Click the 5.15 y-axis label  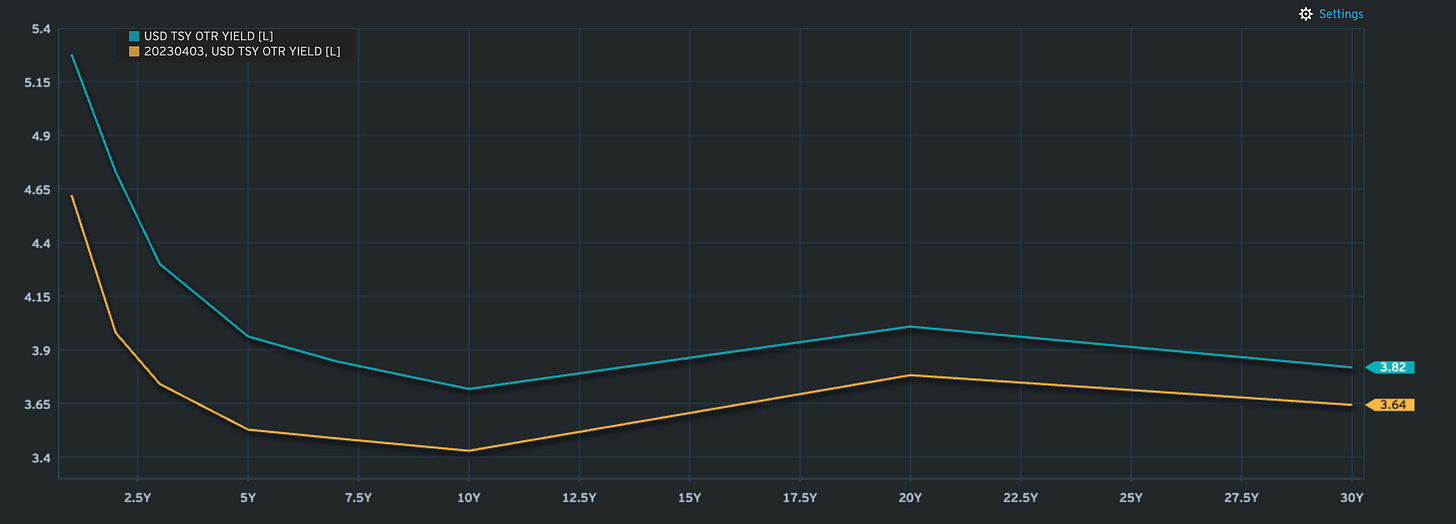tap(37, 82)
